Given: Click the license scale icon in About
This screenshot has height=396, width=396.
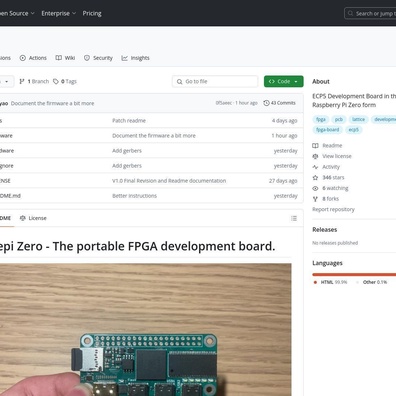Looking at the screenshot, I should (315, 156).
